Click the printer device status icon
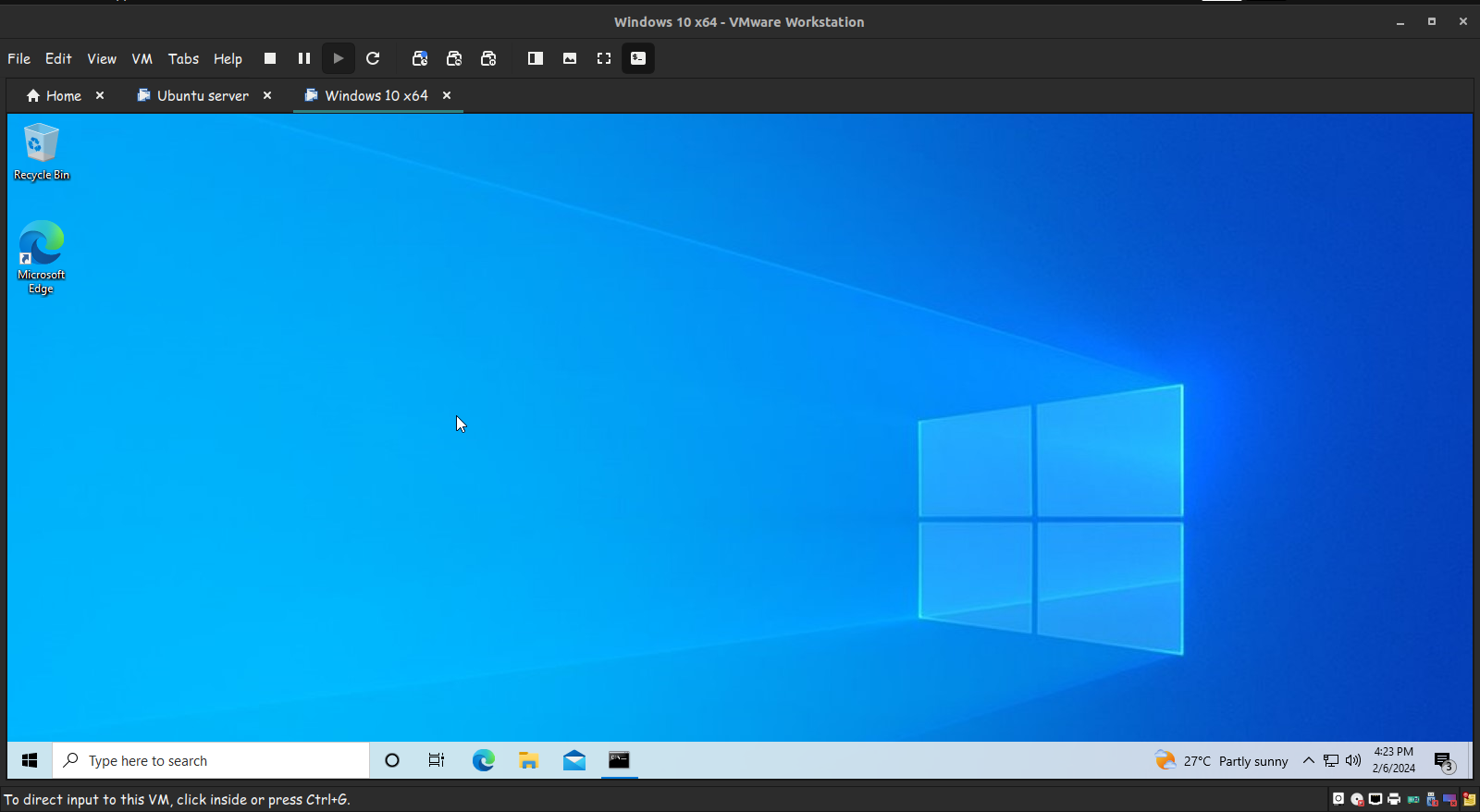This screenshot has height=812, width=1480. tap(1394, 799)
